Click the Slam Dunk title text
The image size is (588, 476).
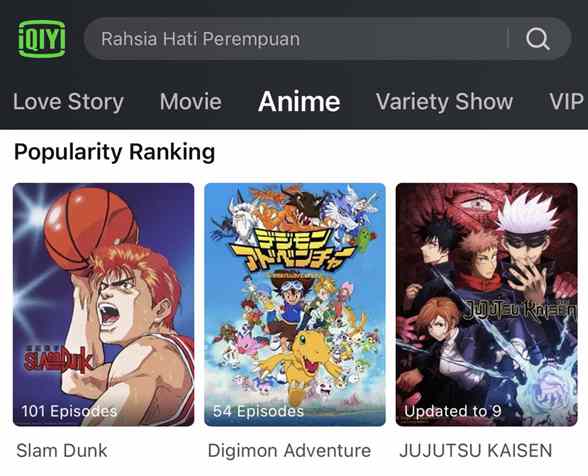pos(62,450)
